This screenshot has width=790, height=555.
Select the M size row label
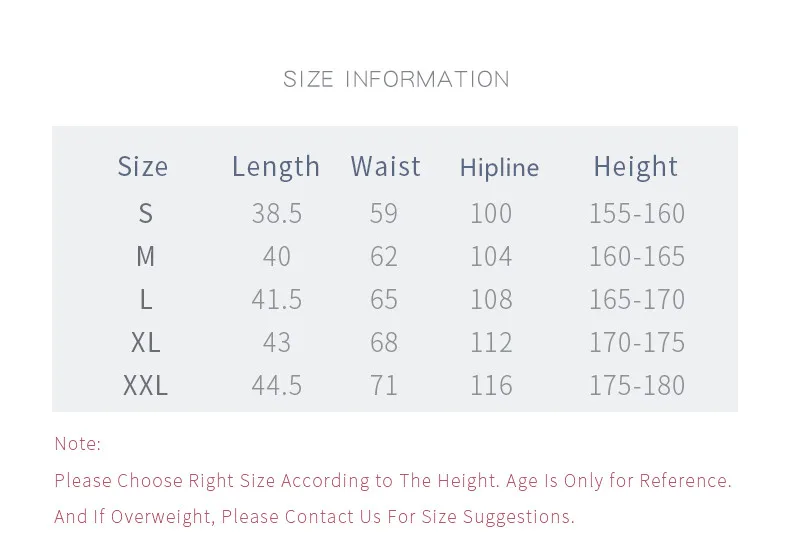(146, 256)
